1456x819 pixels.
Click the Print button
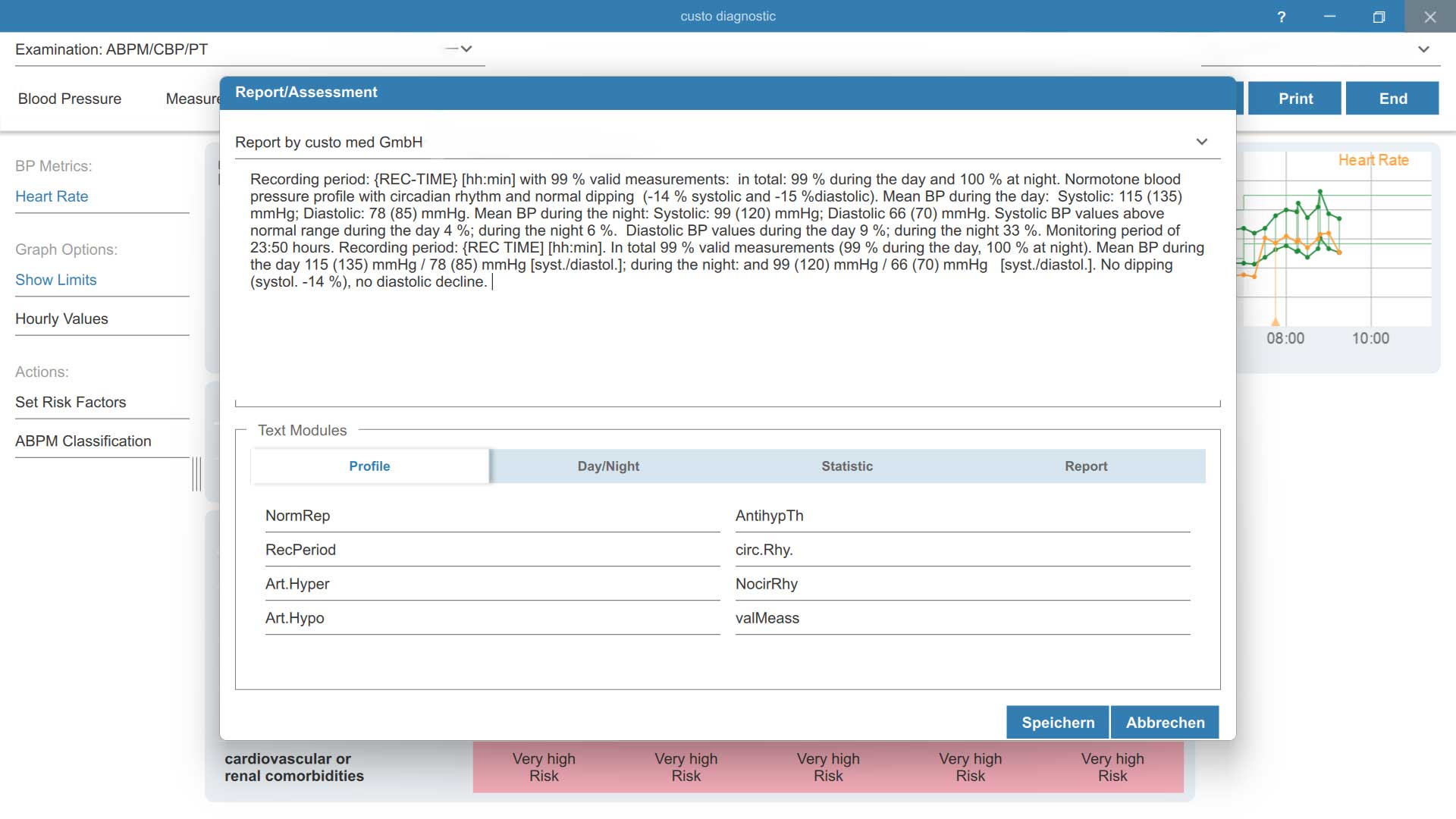point(1295,99)
